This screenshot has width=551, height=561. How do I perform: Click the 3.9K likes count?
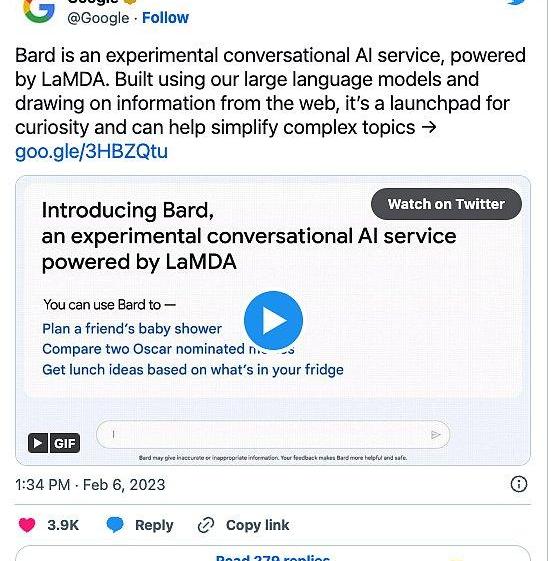[63, 525]
